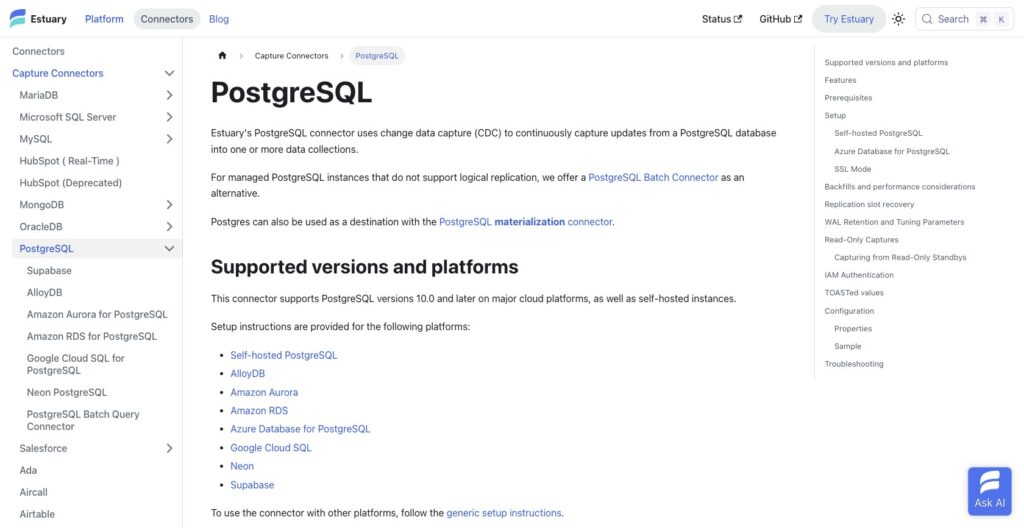Click the Try Estuary button

pos(848,19)
